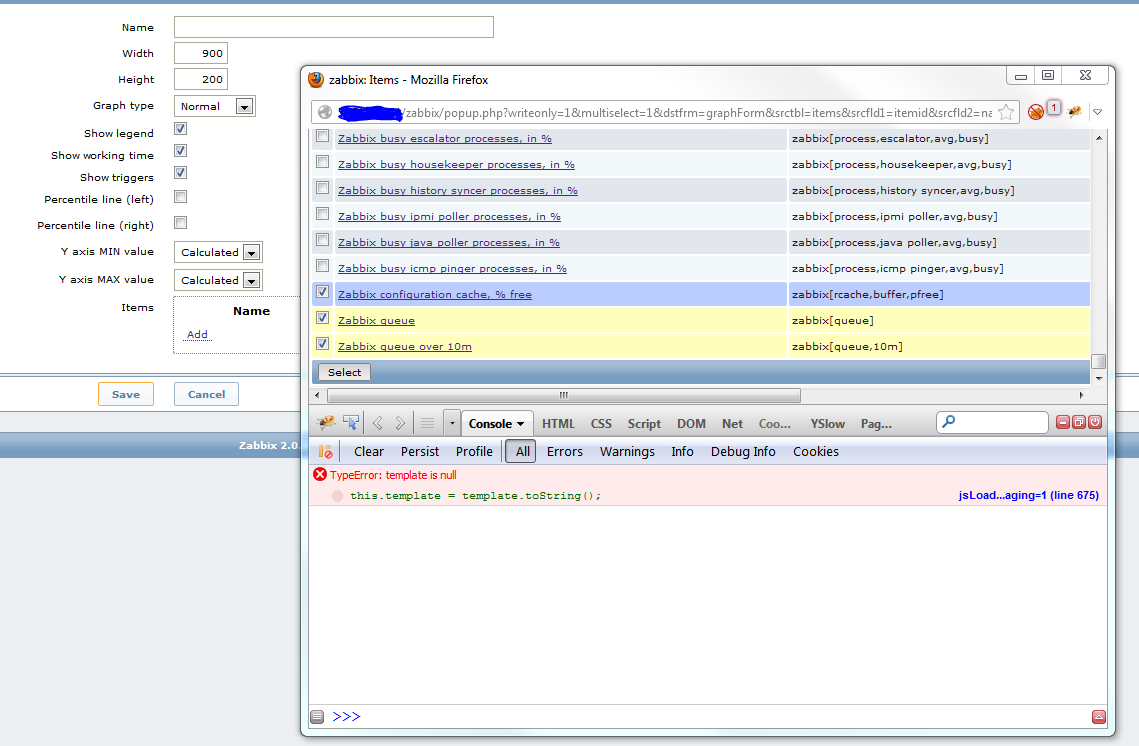
Task: Show Cookies filter in console
Action: [816, 451]
